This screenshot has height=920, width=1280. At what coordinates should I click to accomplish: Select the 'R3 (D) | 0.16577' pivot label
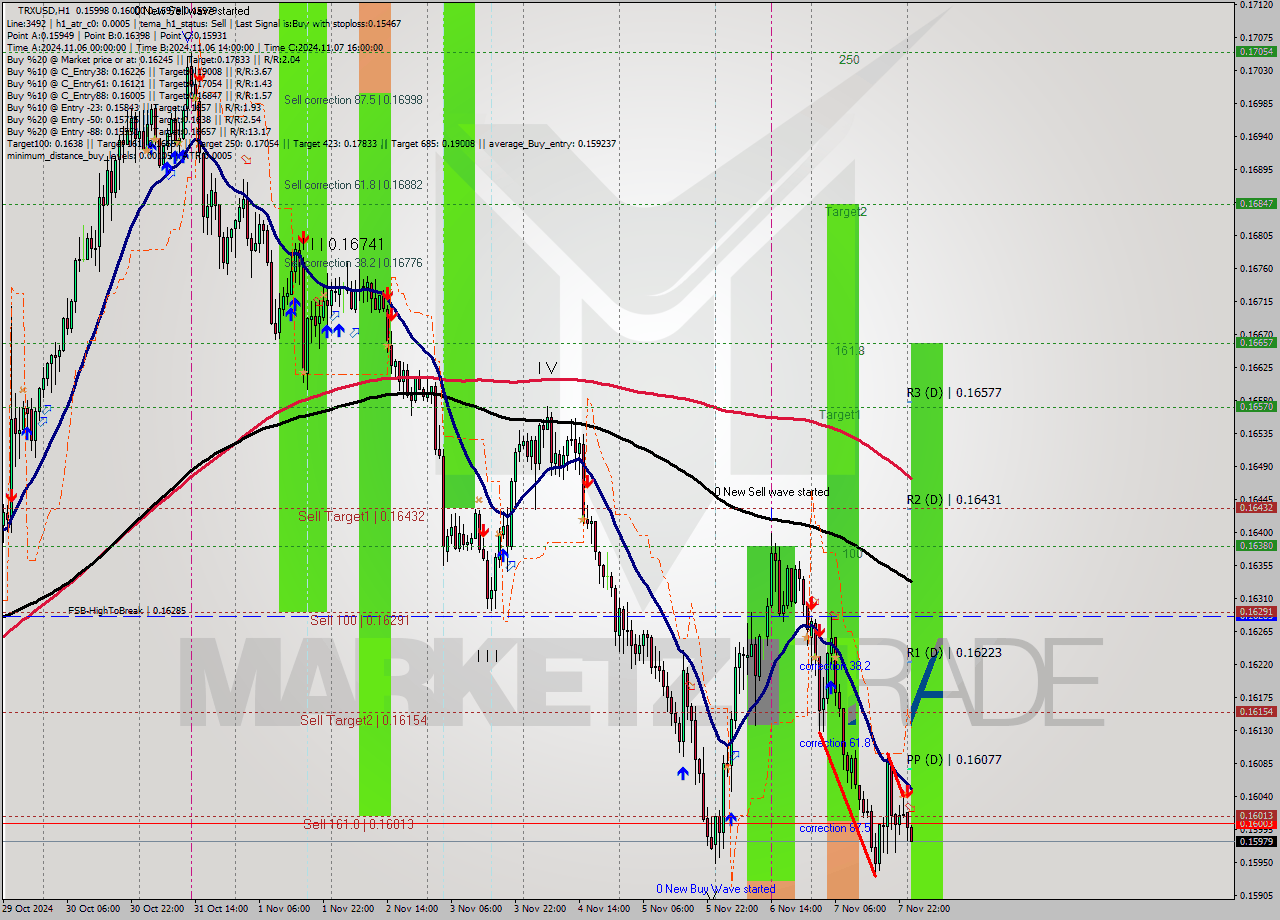coord(954,393)
